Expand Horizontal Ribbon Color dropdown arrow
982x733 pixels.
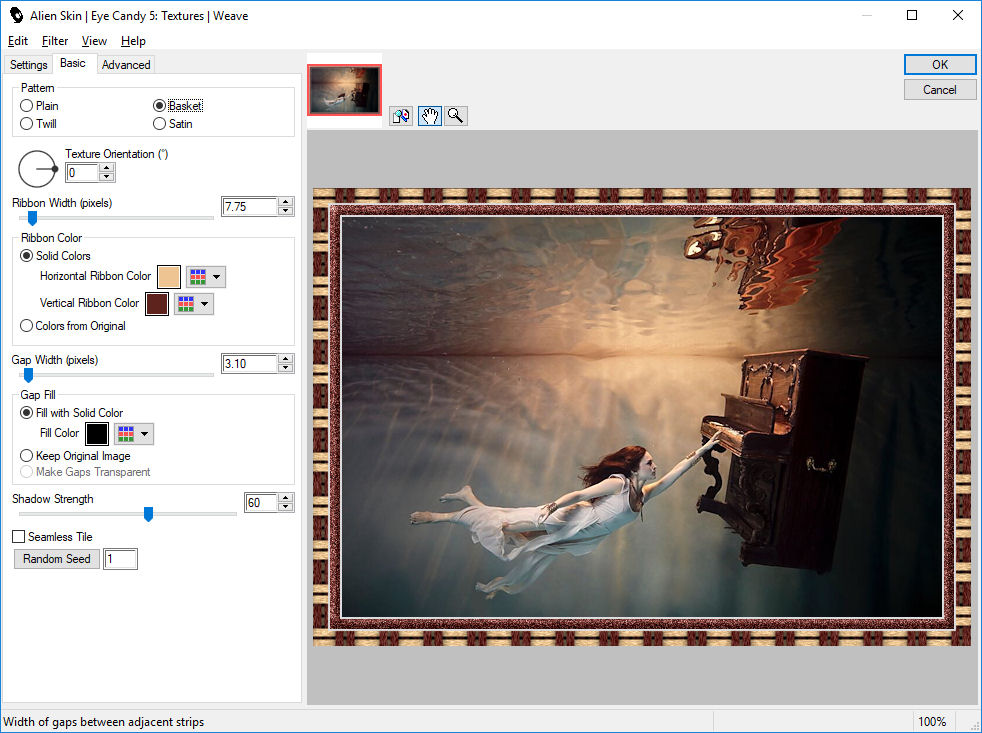217,276
